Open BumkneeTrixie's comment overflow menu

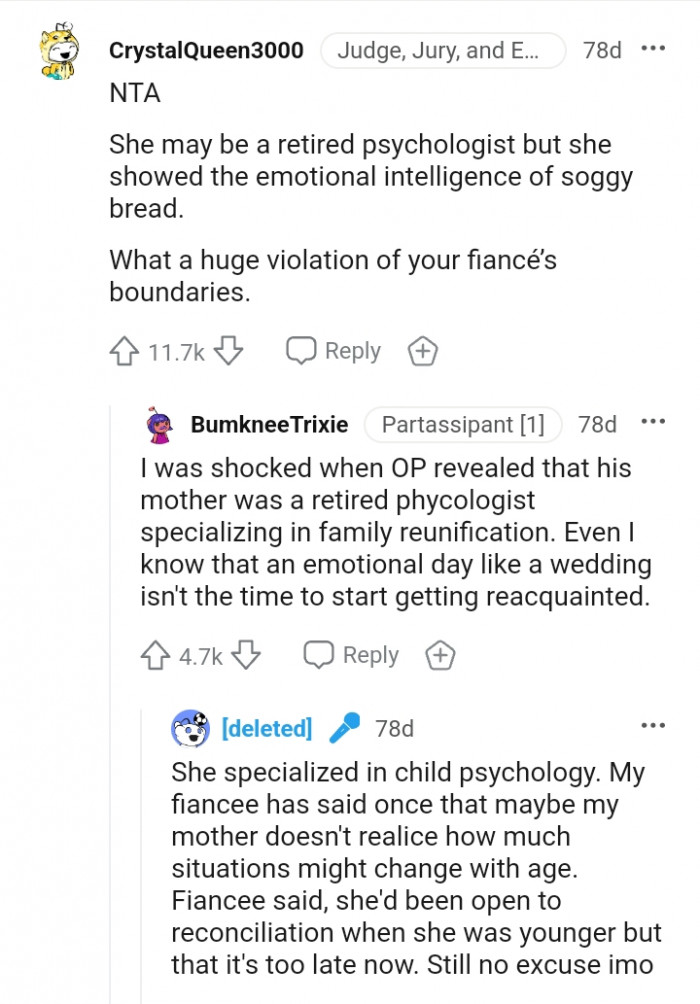point(655,420)
